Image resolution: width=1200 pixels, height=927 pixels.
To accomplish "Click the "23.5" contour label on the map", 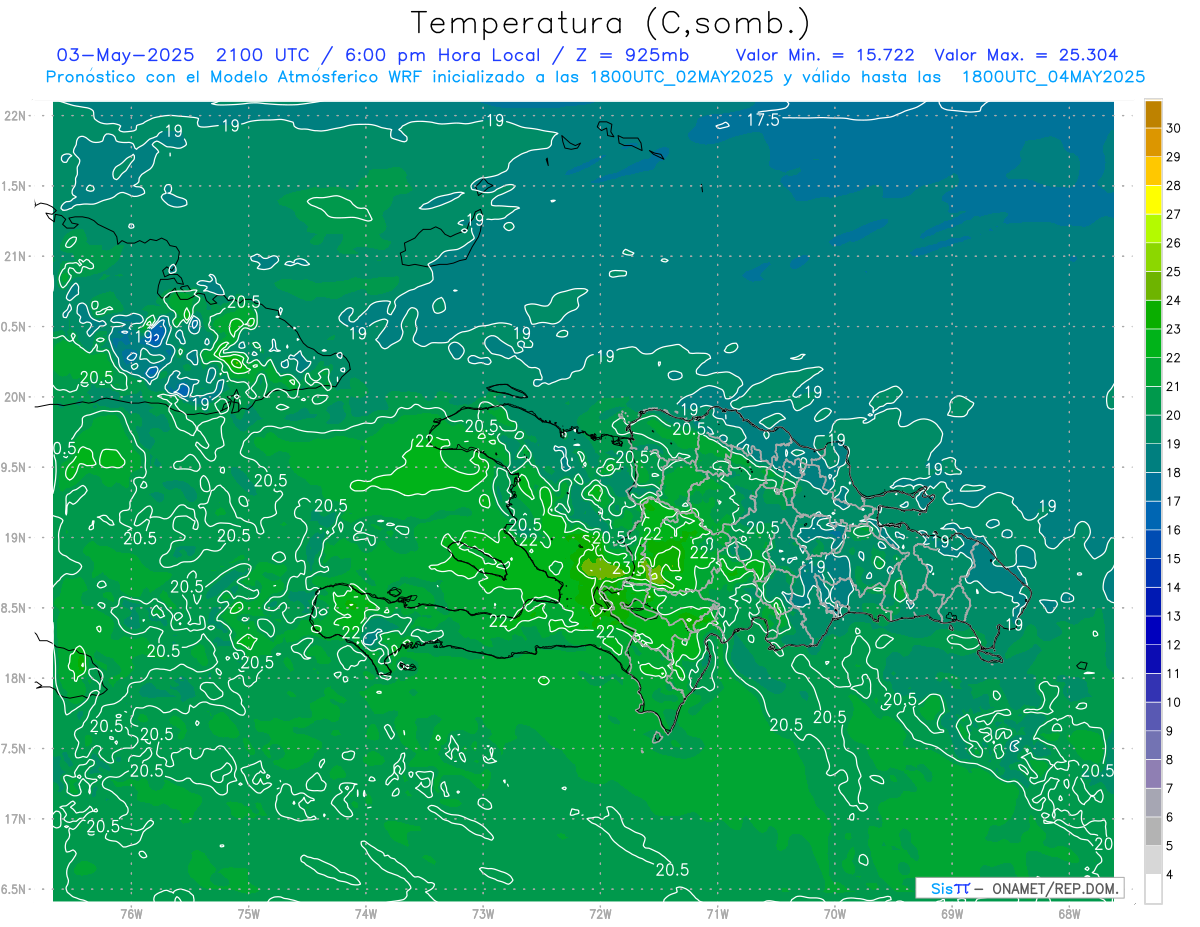I will 629,567.
